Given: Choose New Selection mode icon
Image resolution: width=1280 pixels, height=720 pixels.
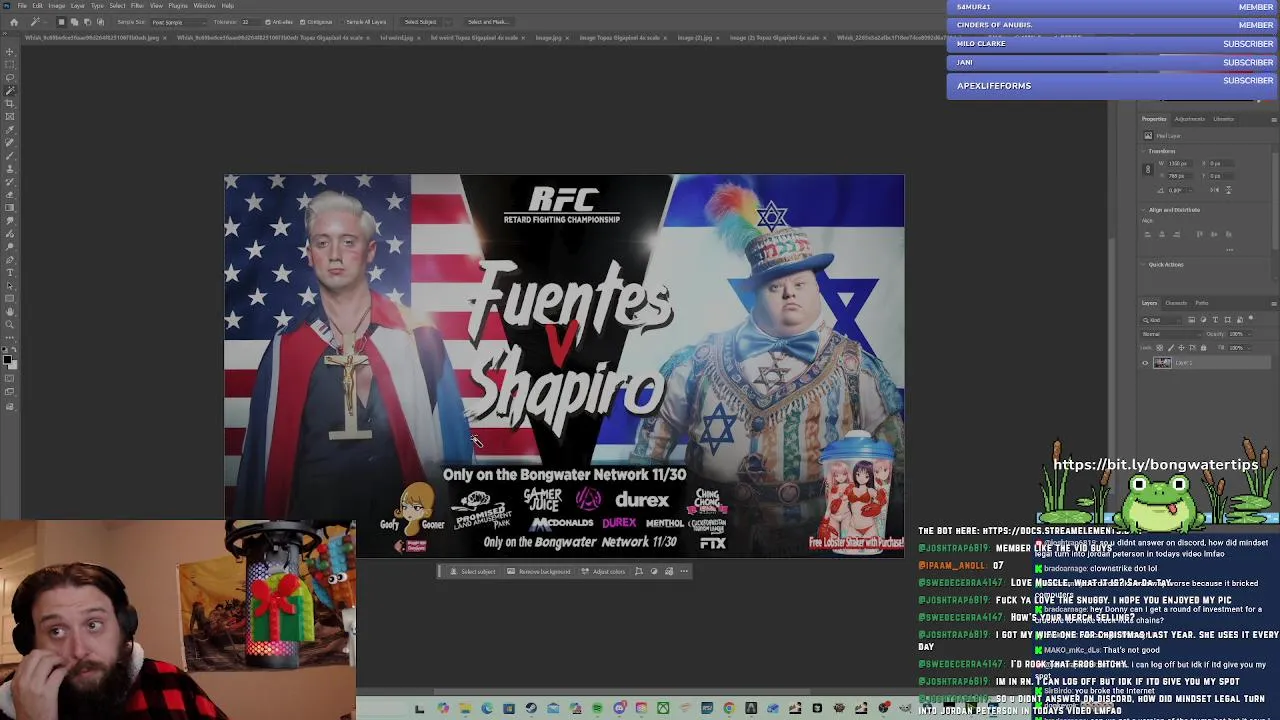Looking at the screenshot, I should pyautogui.click(x=61, y=21).
